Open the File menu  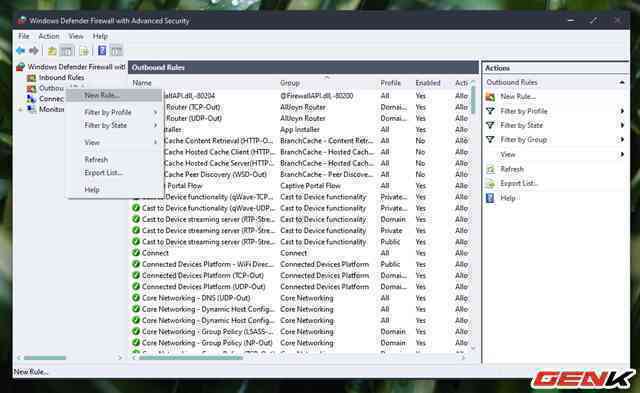[x=24, y=36]
